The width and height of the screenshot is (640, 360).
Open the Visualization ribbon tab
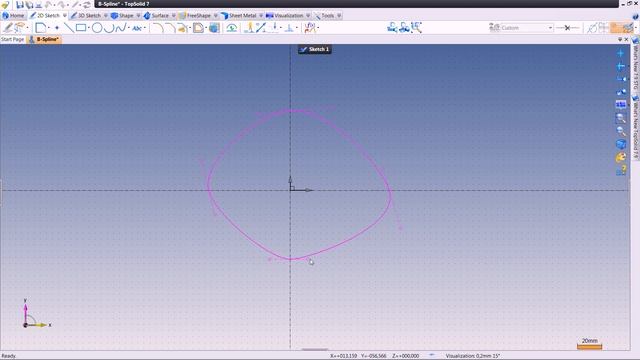[285, 16]
